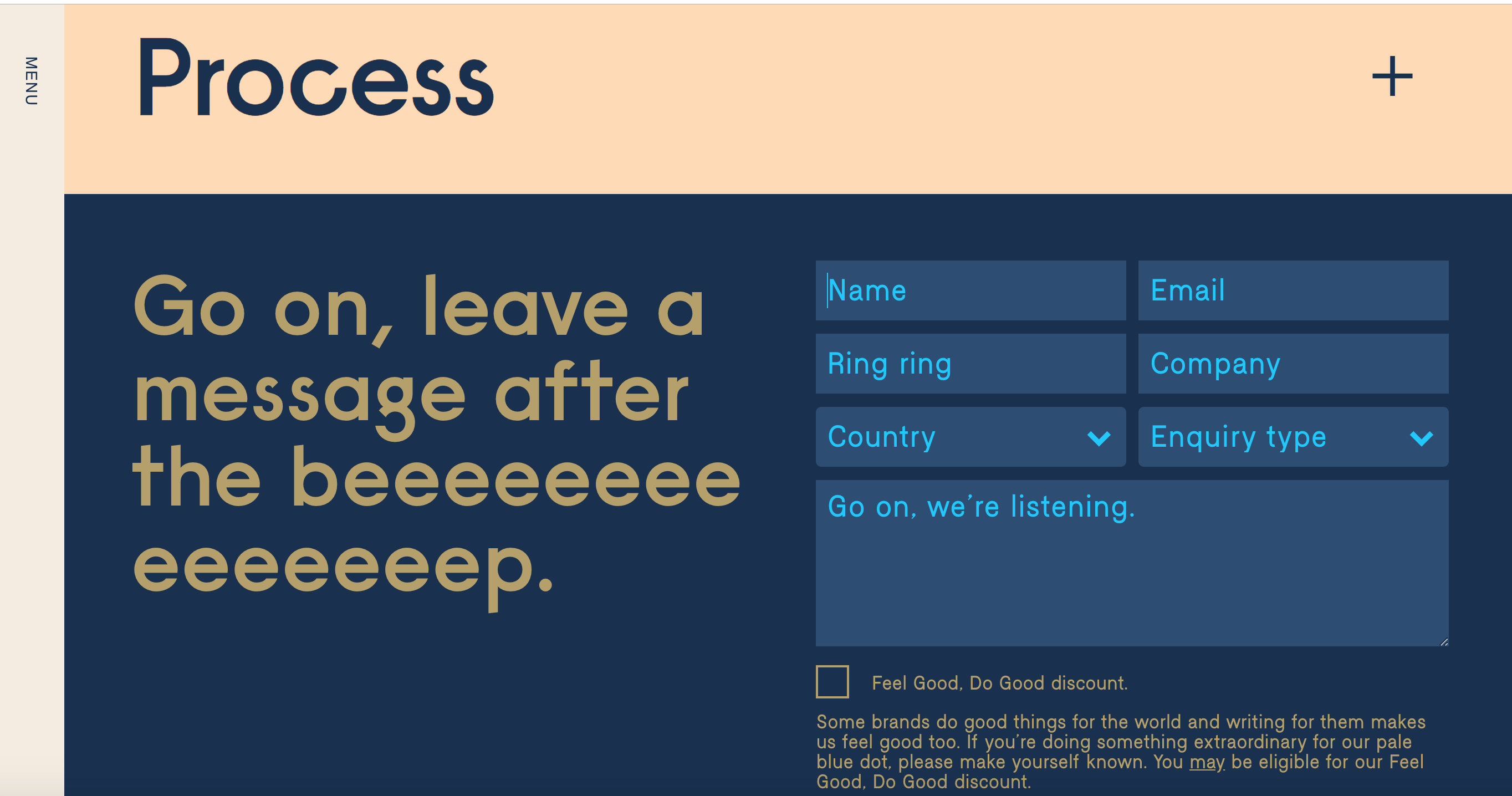Grab the textarea resize handle corner
Image resolution: width=1512 pixels, height=796 pixels.
point(1444,642)
